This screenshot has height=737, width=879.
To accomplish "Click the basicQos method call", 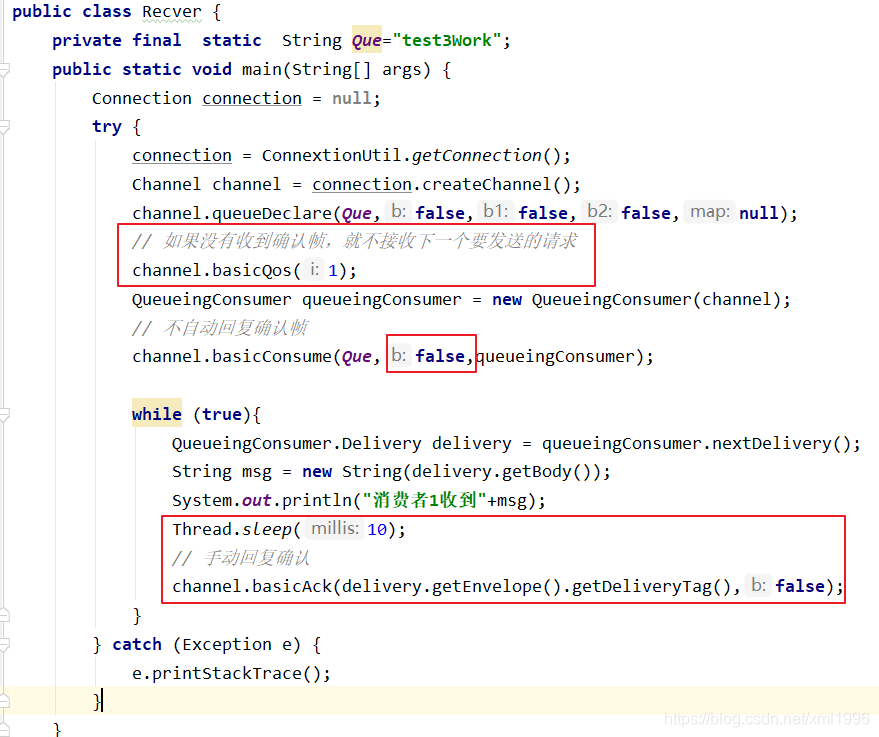I will pyautogui.click(x=252, y=271).
